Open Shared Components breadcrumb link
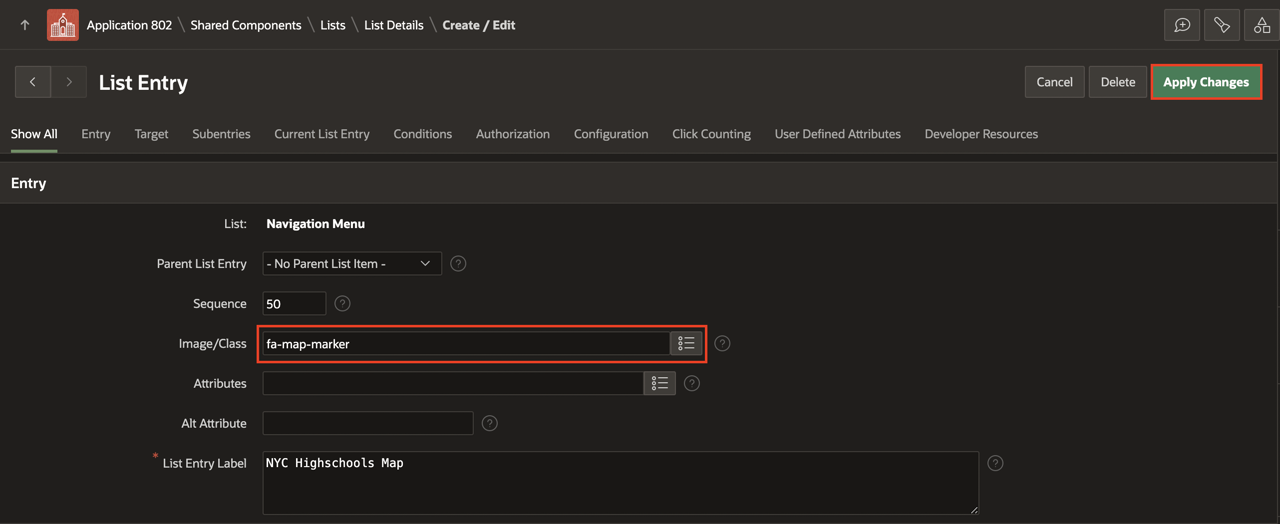Screen dimensions: 1280x524 click(x=245, y=25)
